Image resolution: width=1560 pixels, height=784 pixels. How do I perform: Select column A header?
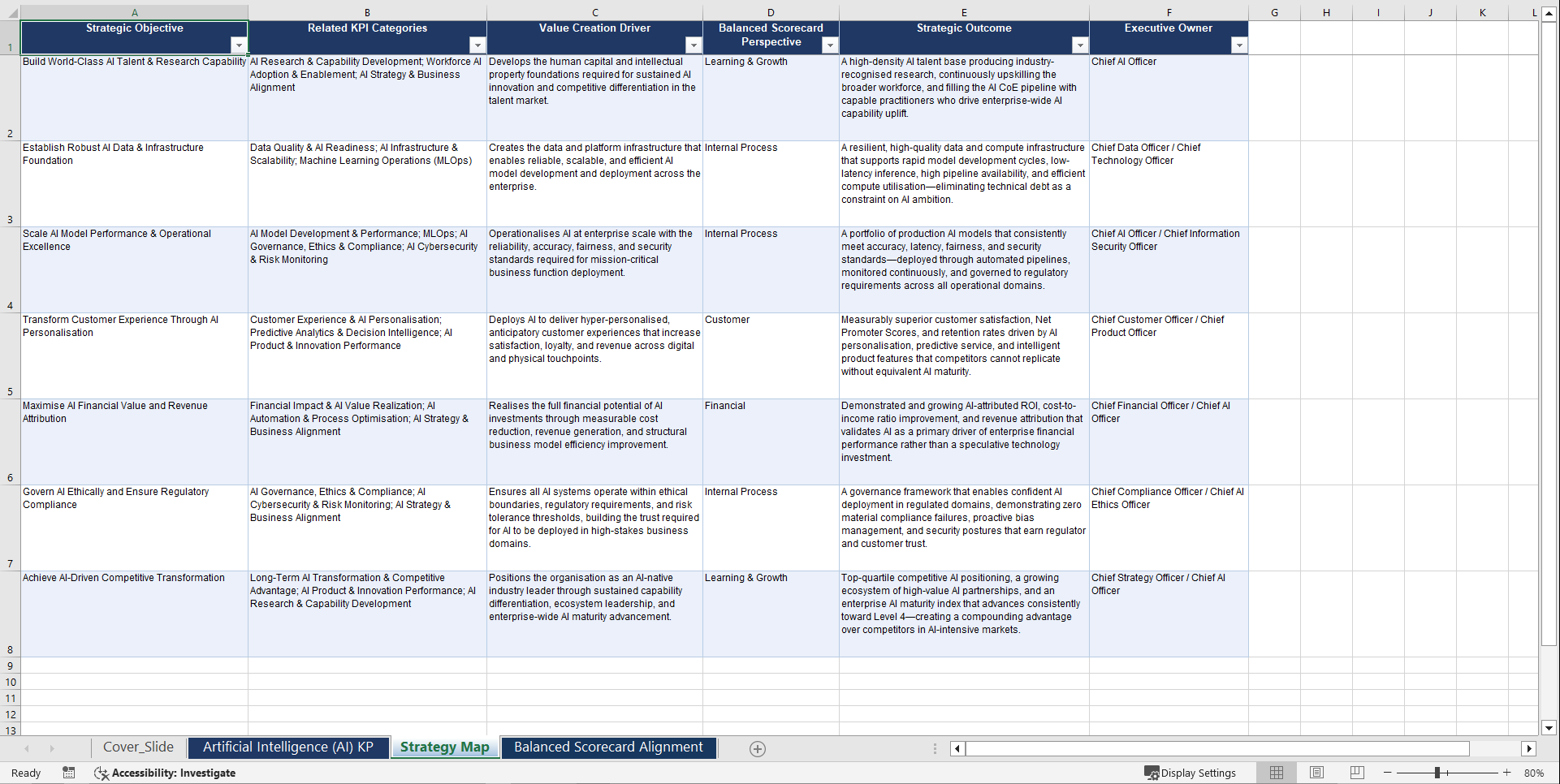(x=134, y=13)
